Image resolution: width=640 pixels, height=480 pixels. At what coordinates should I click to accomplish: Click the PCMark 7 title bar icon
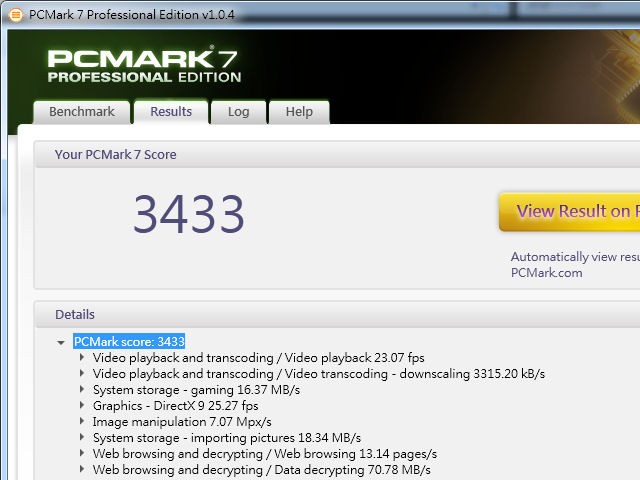[x=16, y=15]
